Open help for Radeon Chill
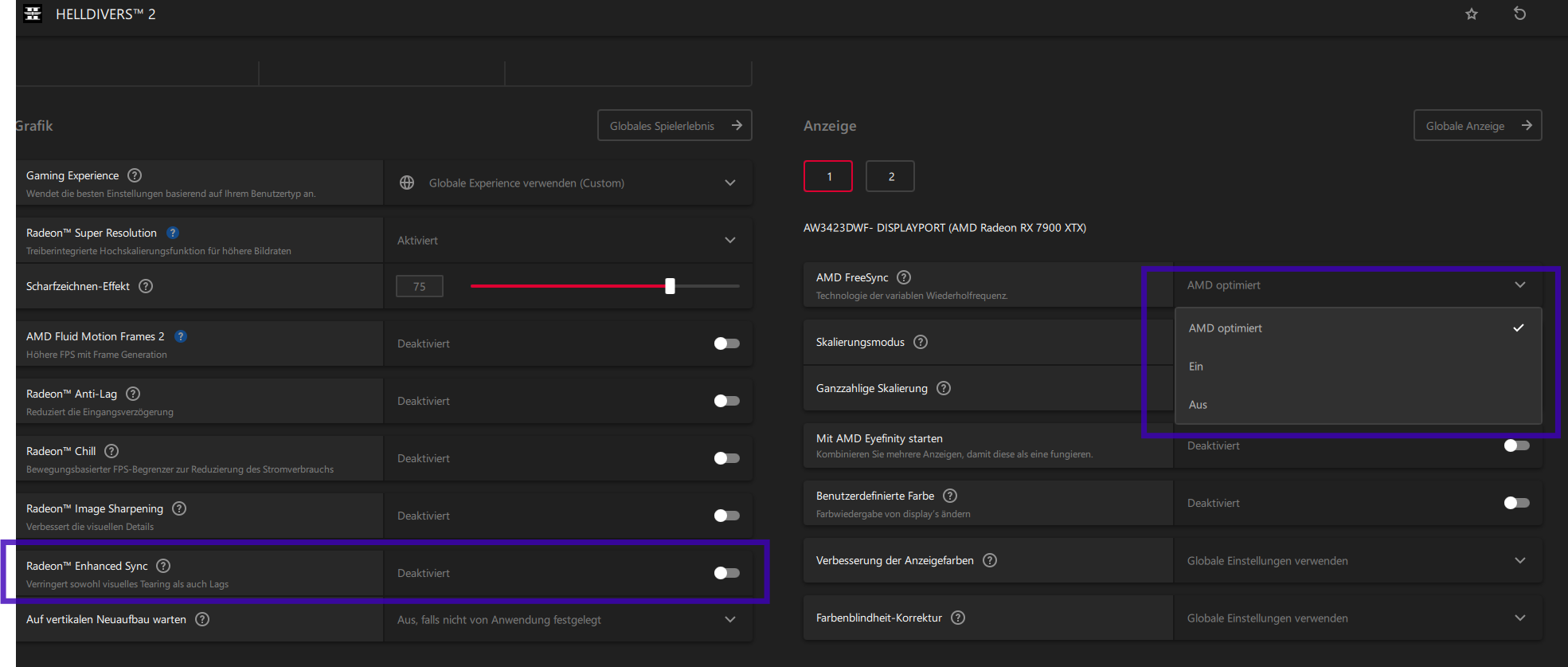 (111, 451)
